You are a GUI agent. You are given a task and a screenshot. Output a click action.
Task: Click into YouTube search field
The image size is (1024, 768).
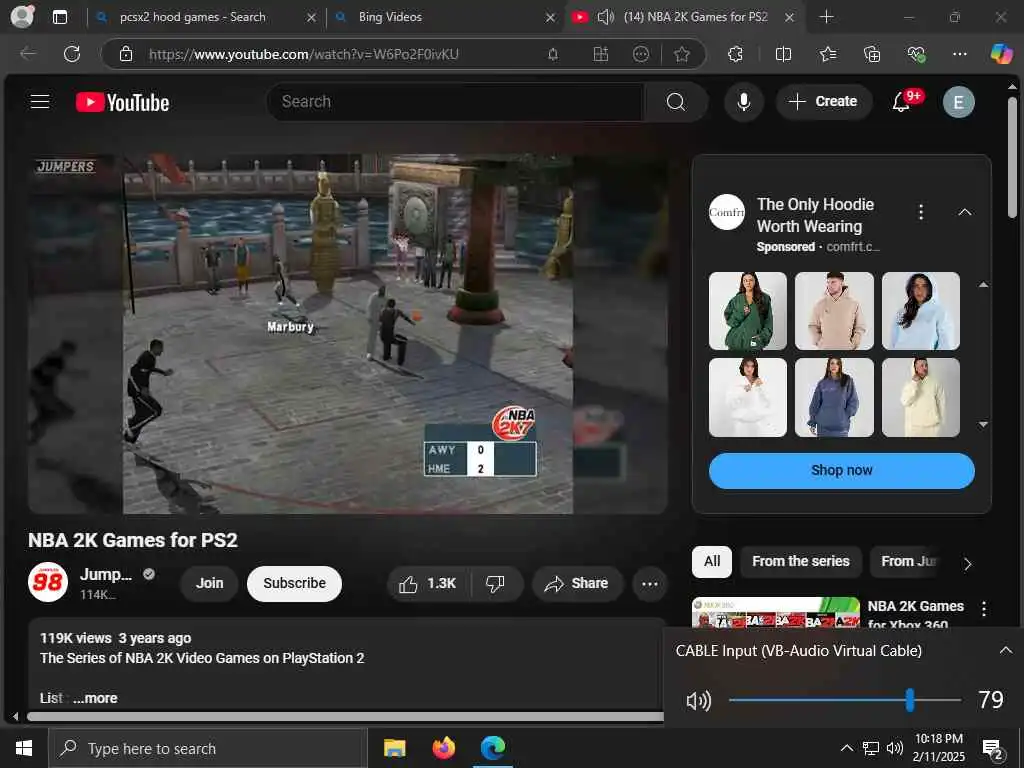point(455,102)
